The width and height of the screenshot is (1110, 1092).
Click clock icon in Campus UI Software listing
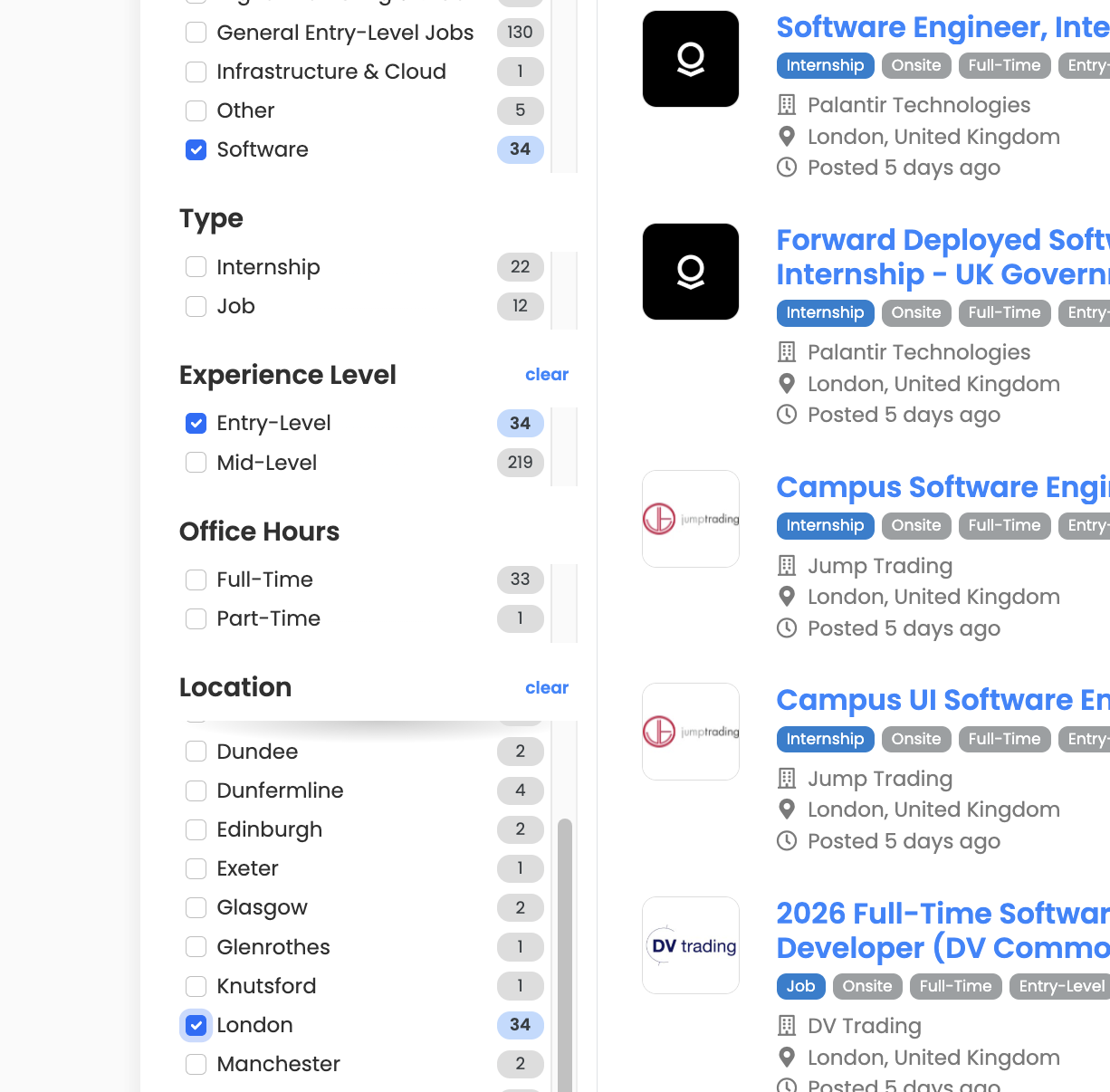[x=787, y=841]
